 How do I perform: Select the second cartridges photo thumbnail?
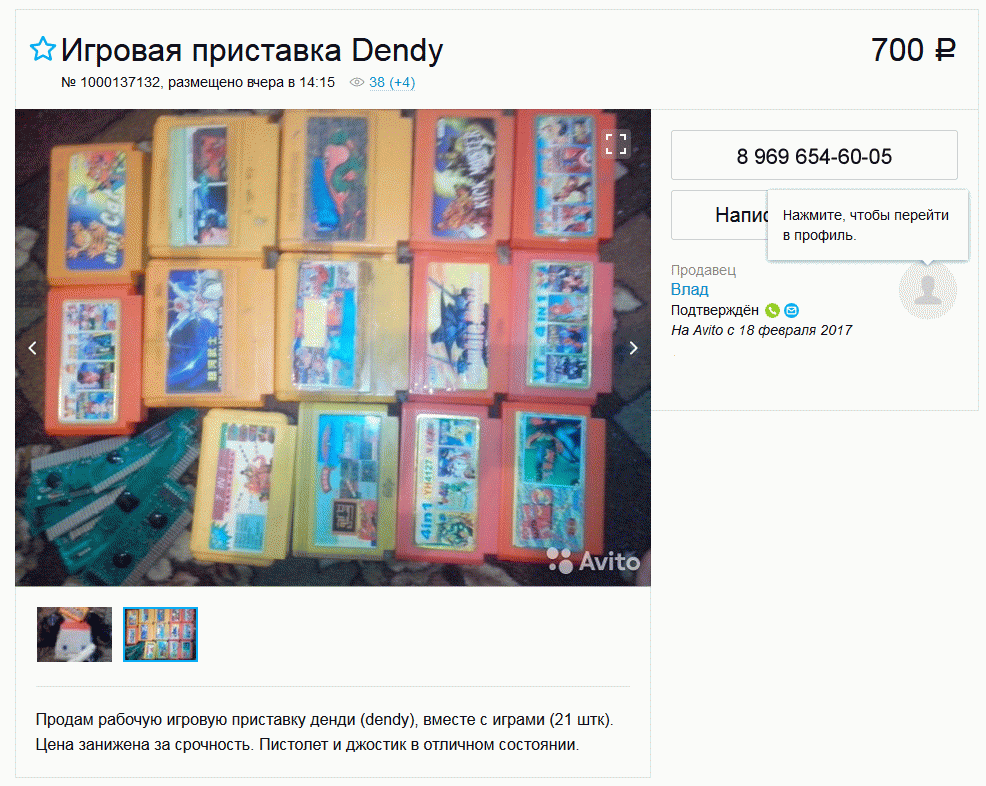160,634
